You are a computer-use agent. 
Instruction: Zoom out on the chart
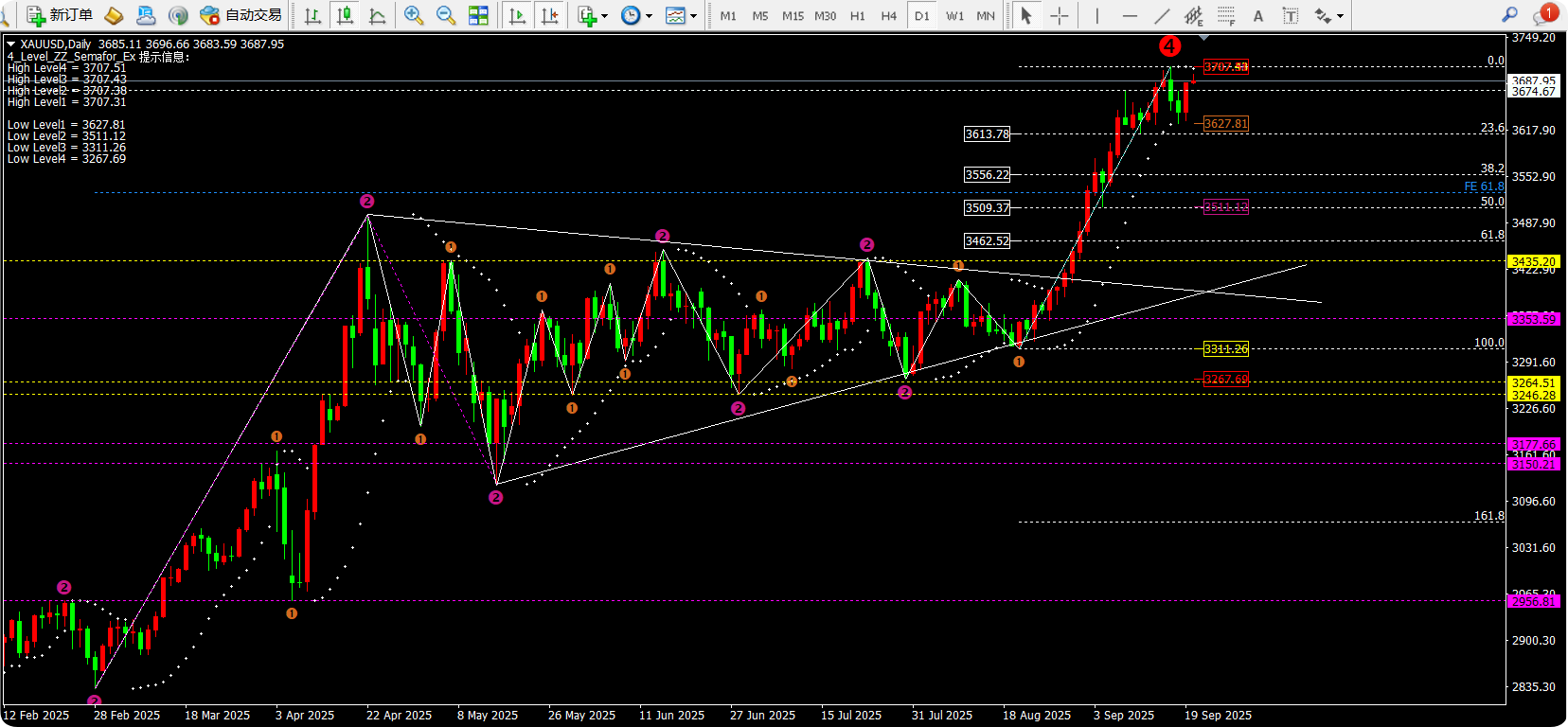pos(446,15)
